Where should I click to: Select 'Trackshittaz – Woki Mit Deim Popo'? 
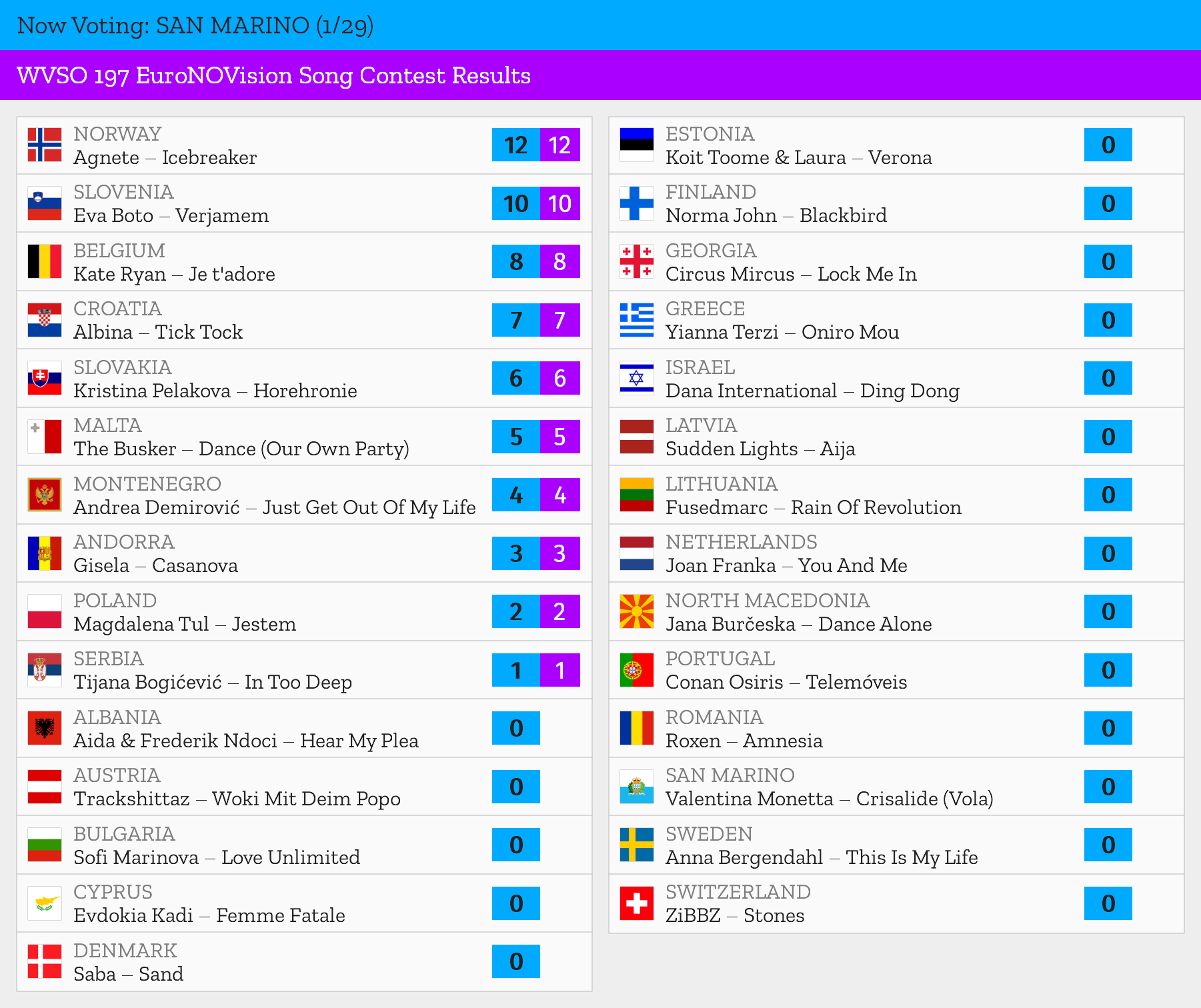tap(237, 799)
